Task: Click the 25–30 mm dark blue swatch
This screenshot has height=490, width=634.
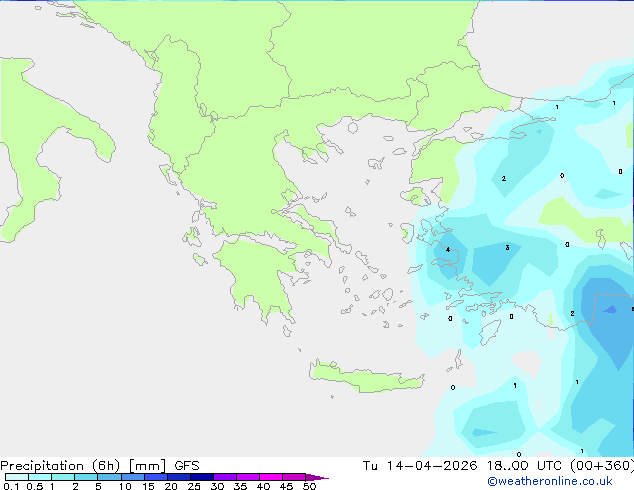Action: 202,477
